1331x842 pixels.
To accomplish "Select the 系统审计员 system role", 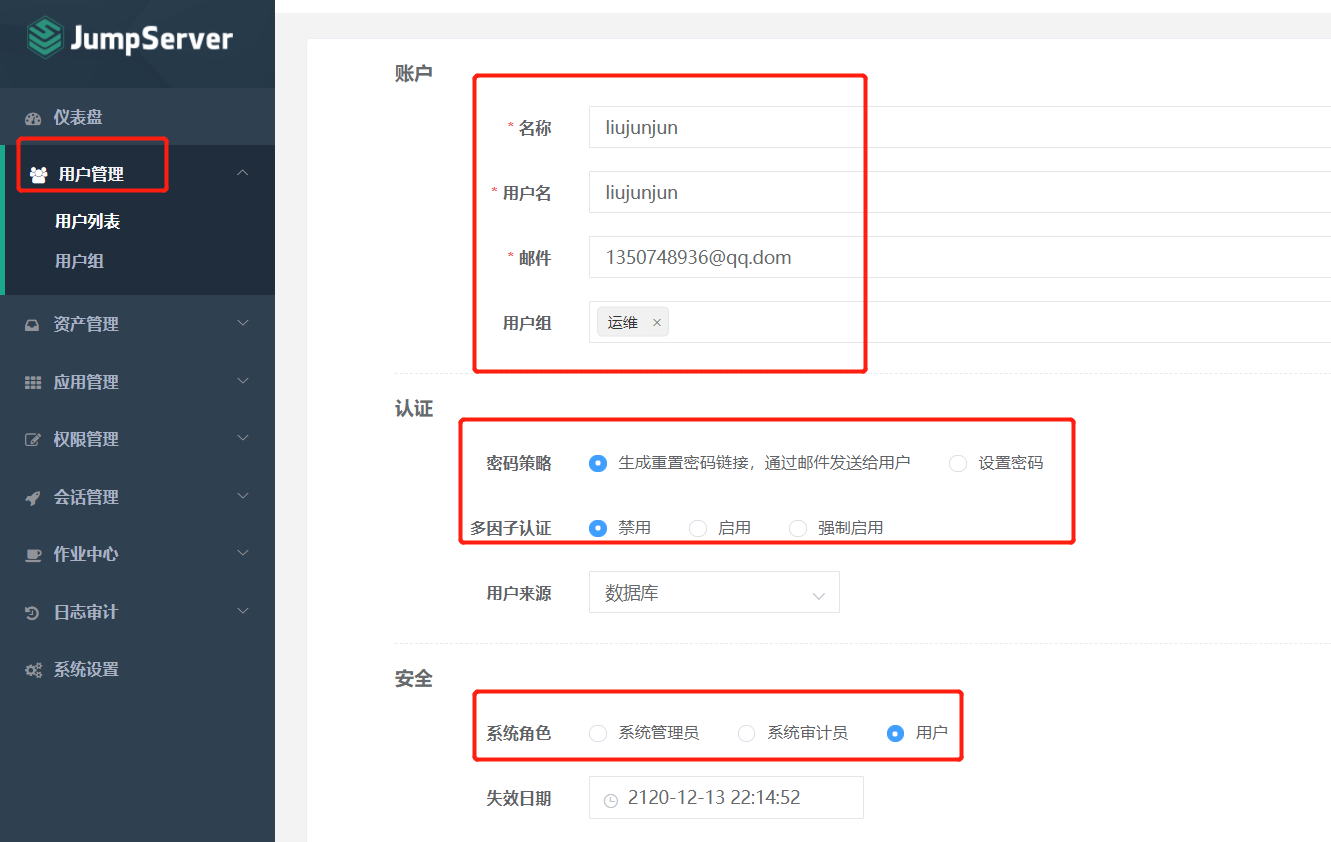I will pos(747,733).
